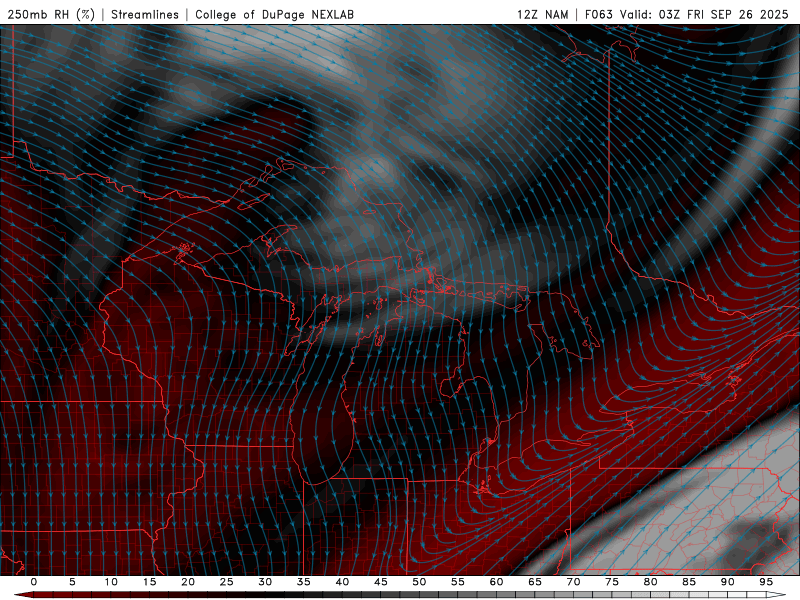The image size is (800, 600).
Task: Click the "10" colorbar scale label
Action: [111, 582]
